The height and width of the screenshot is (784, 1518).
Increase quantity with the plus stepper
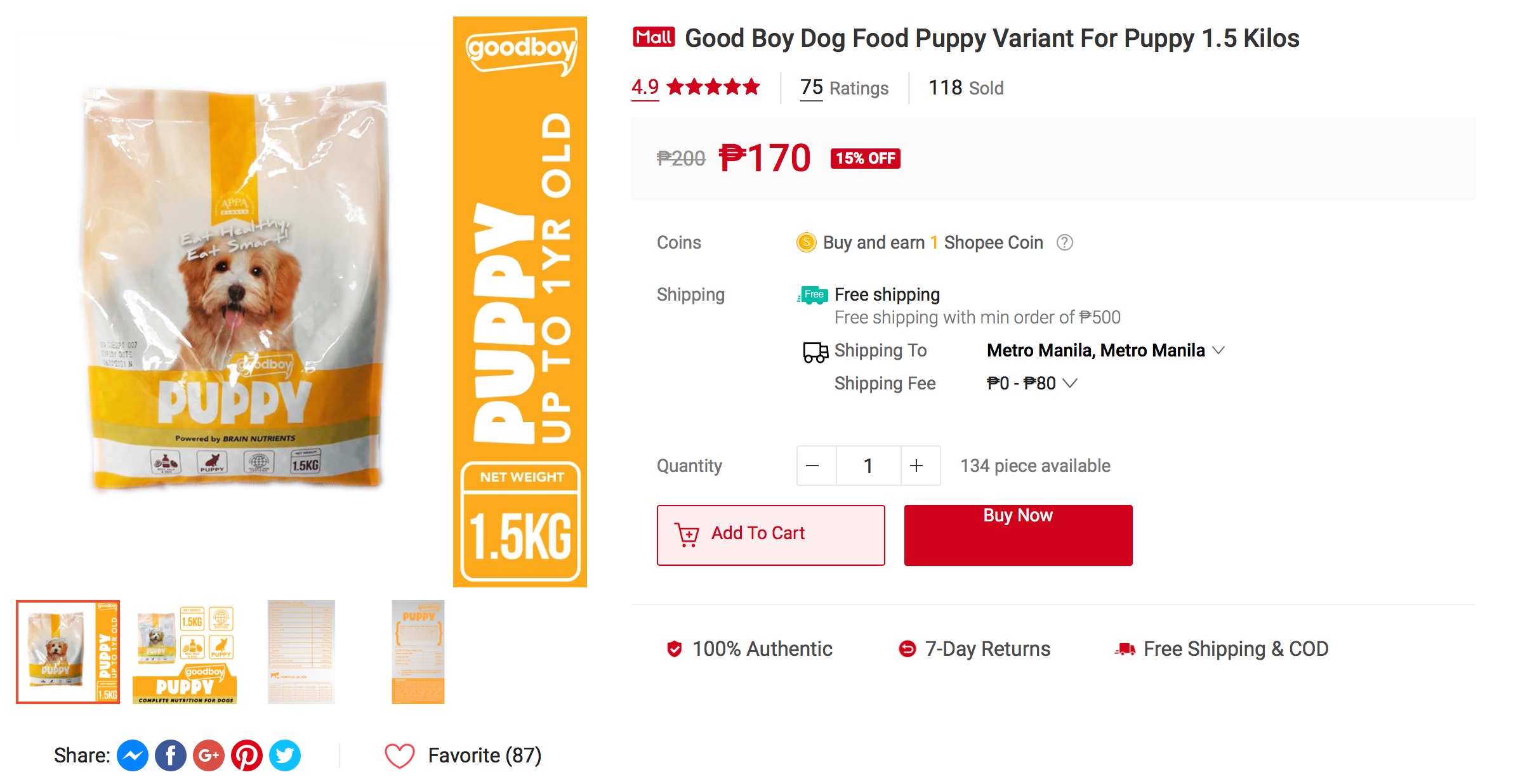point(916,466)
